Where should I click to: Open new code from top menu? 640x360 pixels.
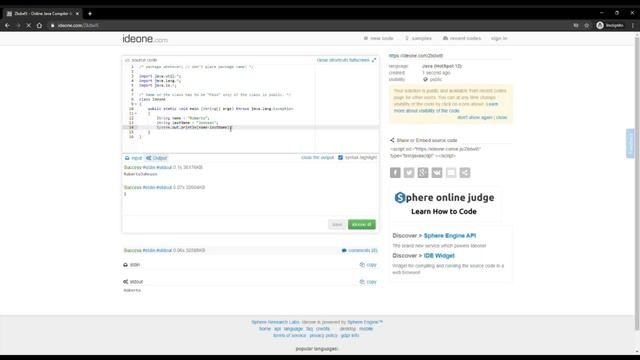(379, 38)
